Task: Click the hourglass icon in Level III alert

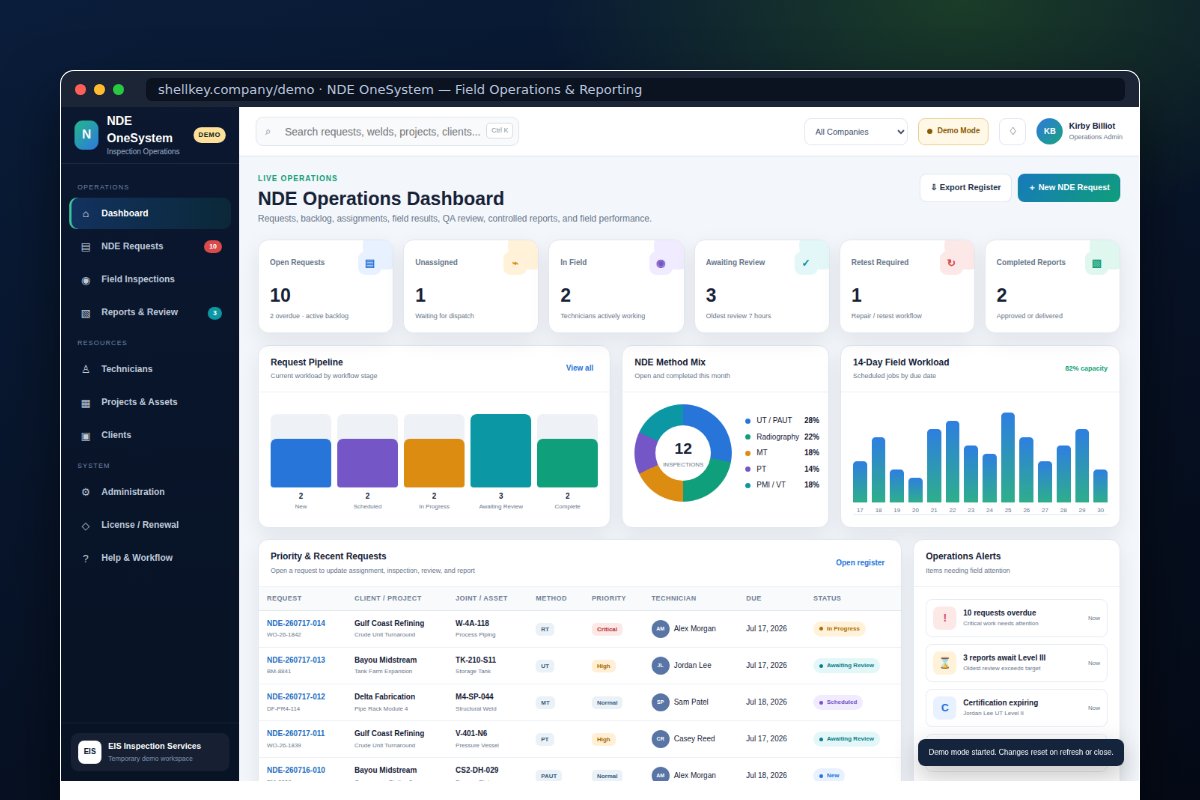Action: tap(944, 663)
